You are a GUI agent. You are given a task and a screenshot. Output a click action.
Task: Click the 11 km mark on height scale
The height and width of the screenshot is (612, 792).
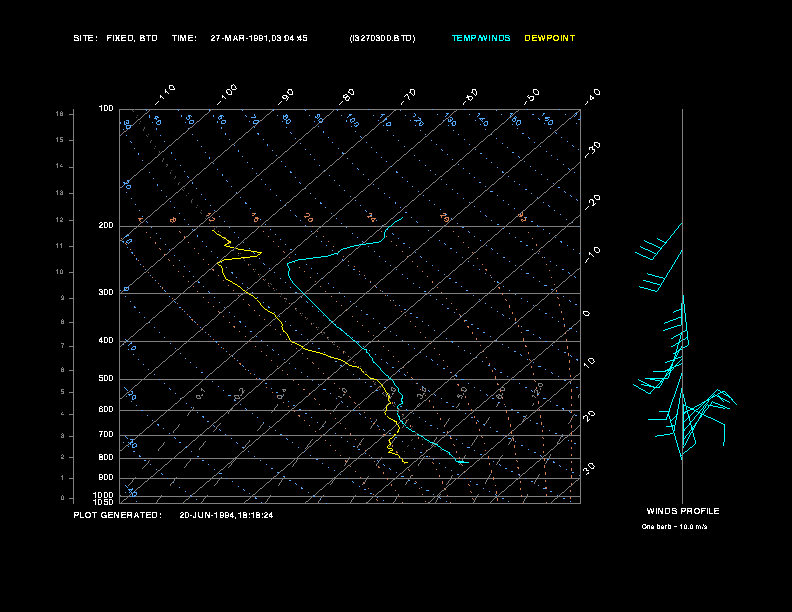(x=60, y=246)
